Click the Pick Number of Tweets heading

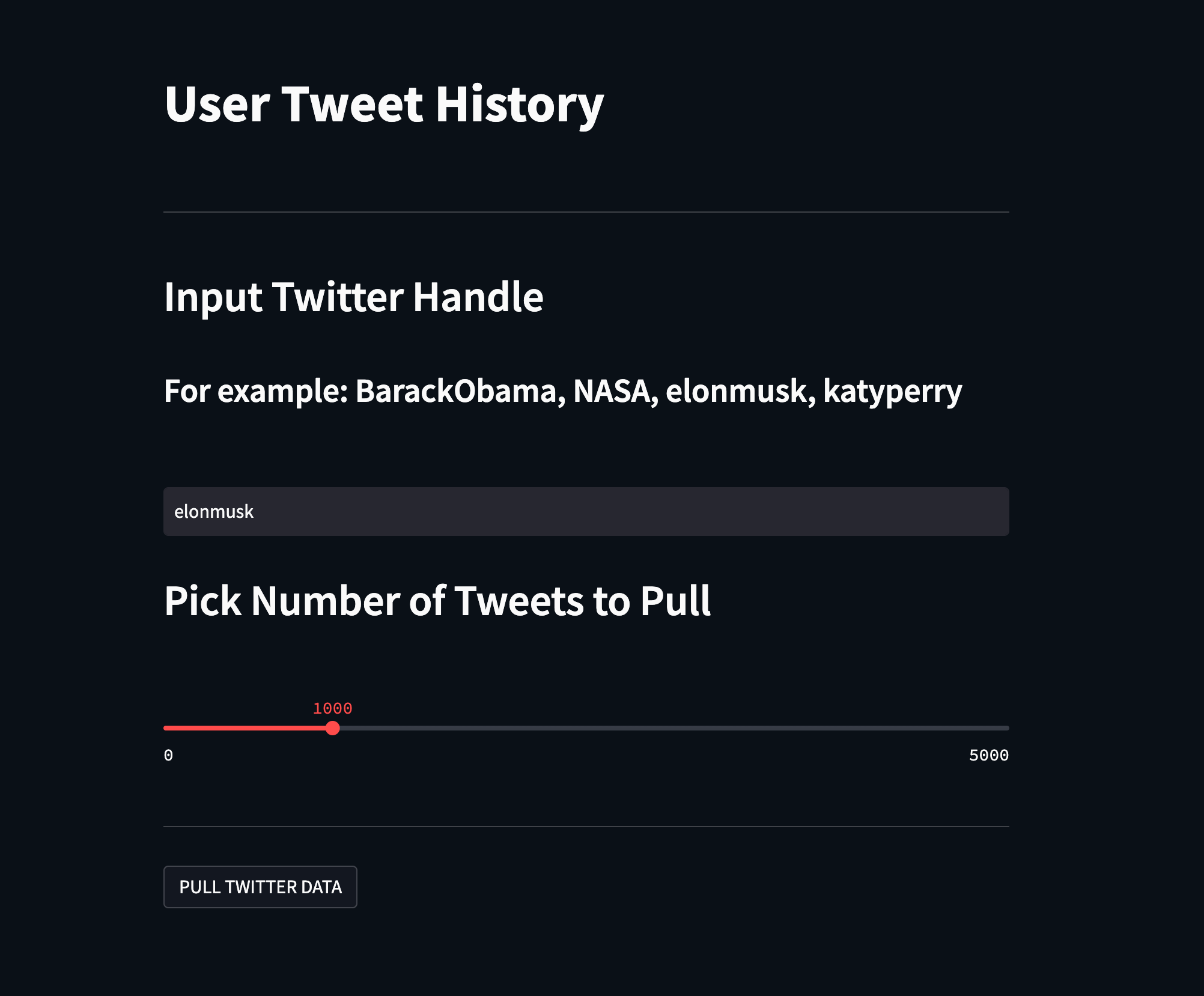point(437,601)
